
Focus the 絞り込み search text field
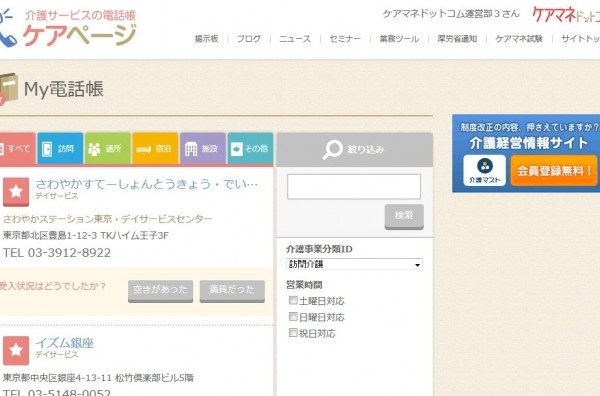[x=354, y=187]
